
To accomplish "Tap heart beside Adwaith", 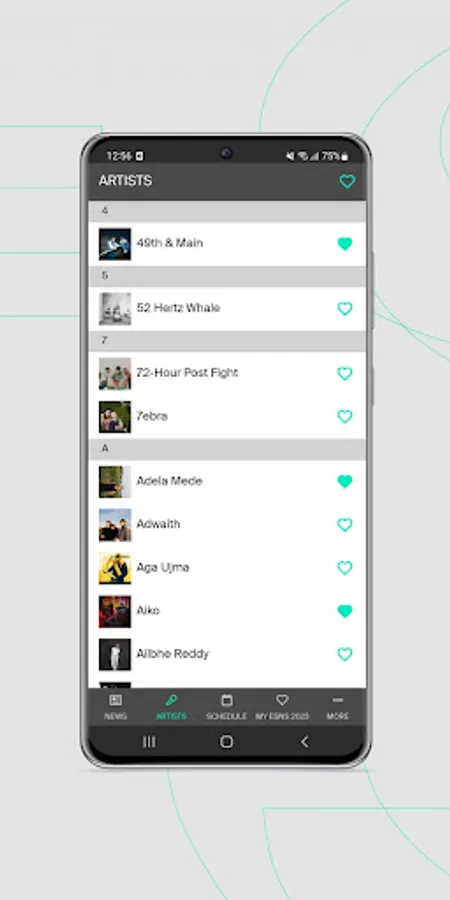I will pyautogui.click(x=344, y=525).
